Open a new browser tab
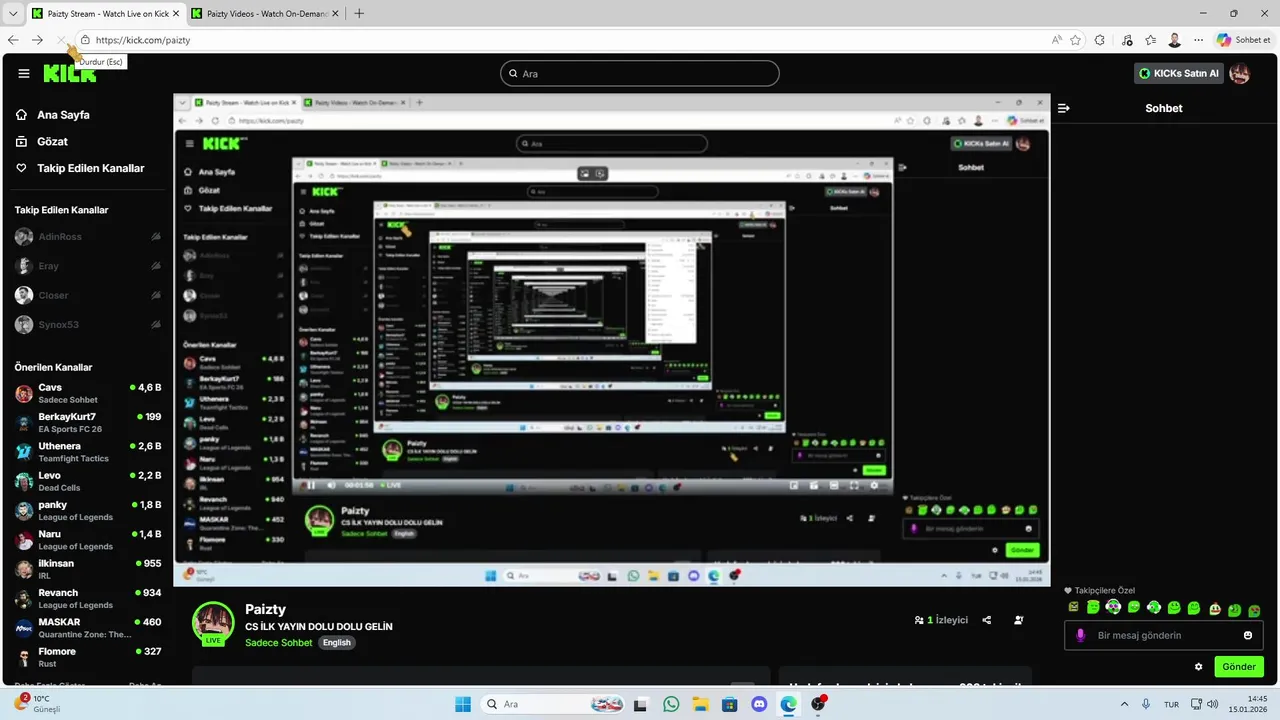Screen dimensions: 1280x720 359,13
